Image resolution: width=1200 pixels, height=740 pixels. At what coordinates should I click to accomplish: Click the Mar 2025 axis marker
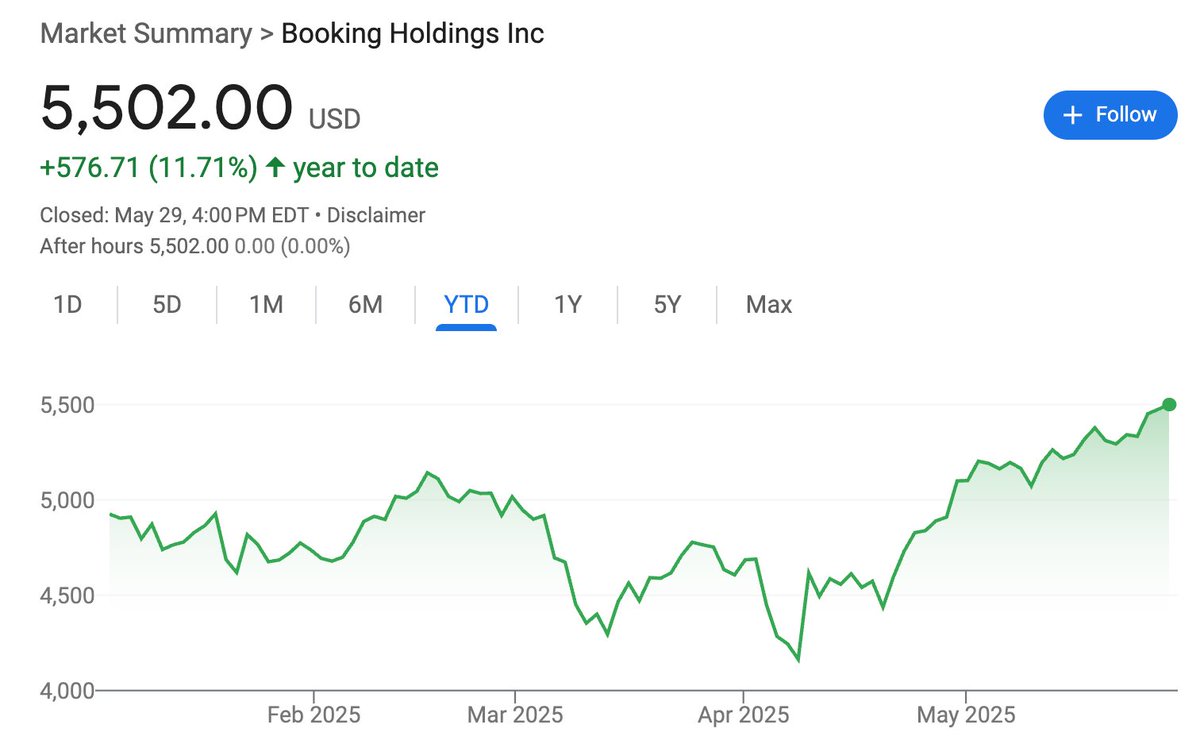pyautogui.click(x=516, y=716)
